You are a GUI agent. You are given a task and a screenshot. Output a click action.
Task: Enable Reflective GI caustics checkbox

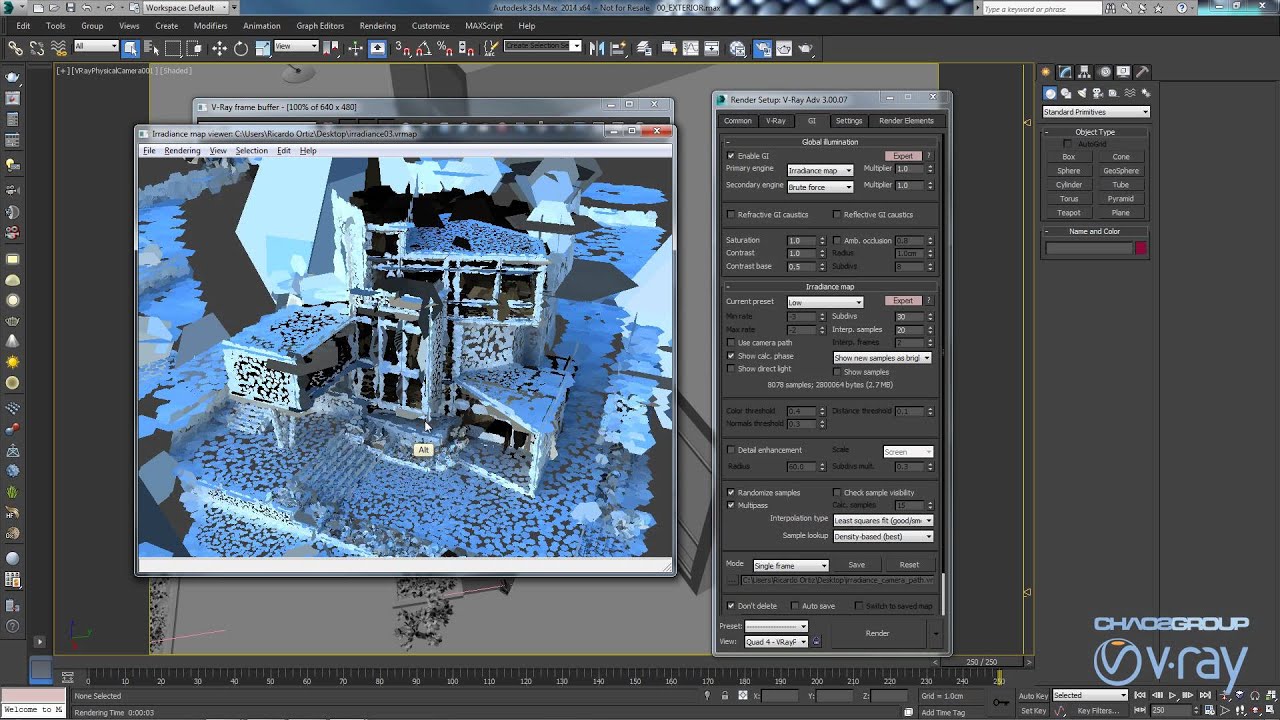[x=837, y=215]
